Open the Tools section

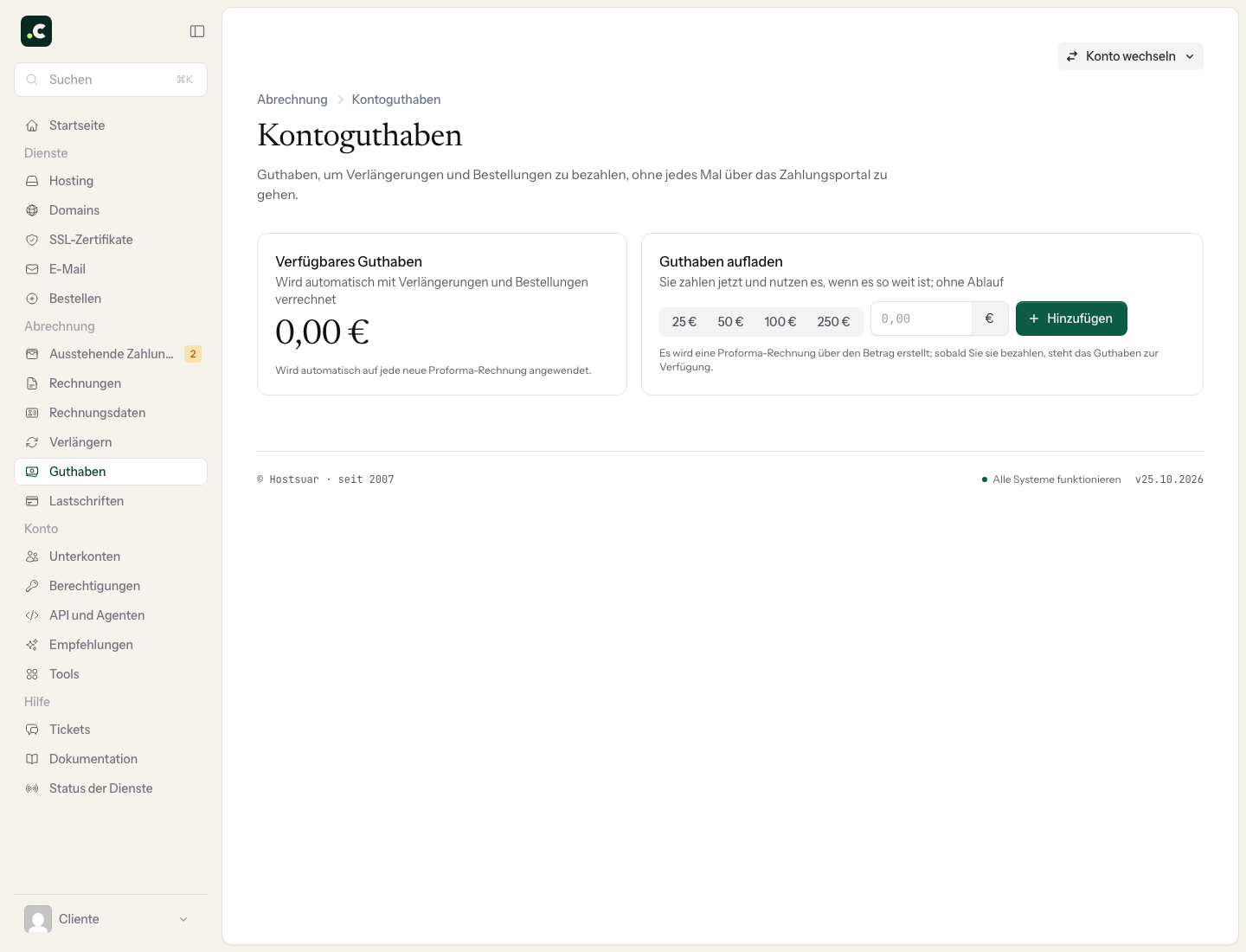[x=111, y=674]
